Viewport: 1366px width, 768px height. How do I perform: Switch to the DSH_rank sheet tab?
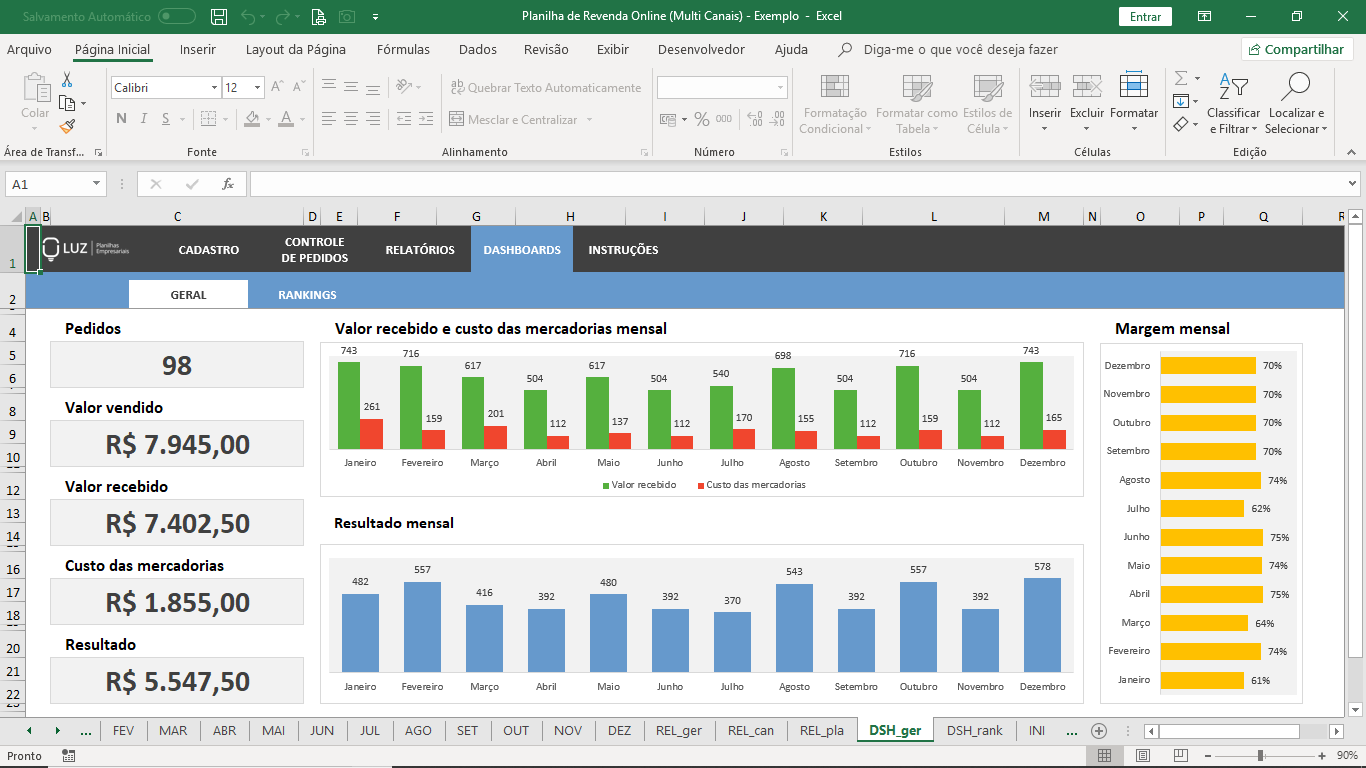tap(975, 731)
